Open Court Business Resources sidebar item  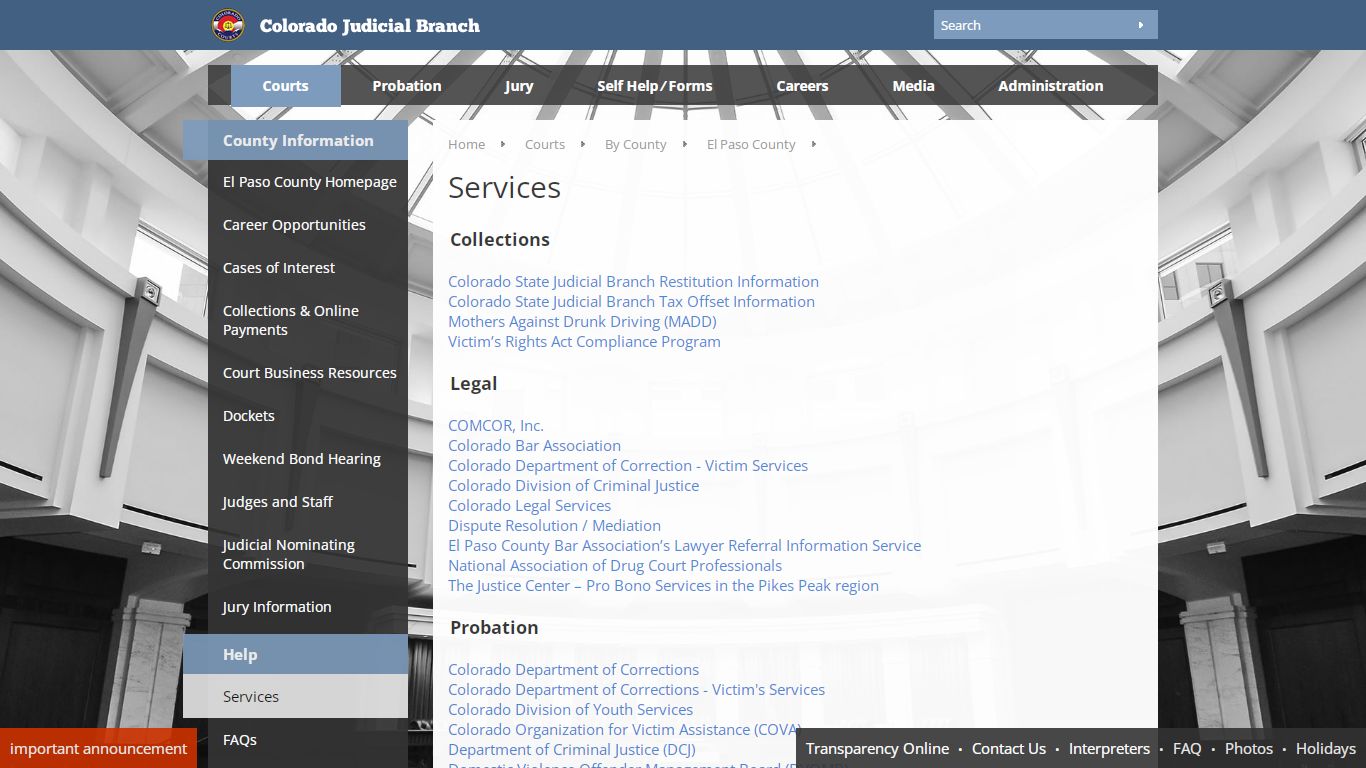pos(309,373)
